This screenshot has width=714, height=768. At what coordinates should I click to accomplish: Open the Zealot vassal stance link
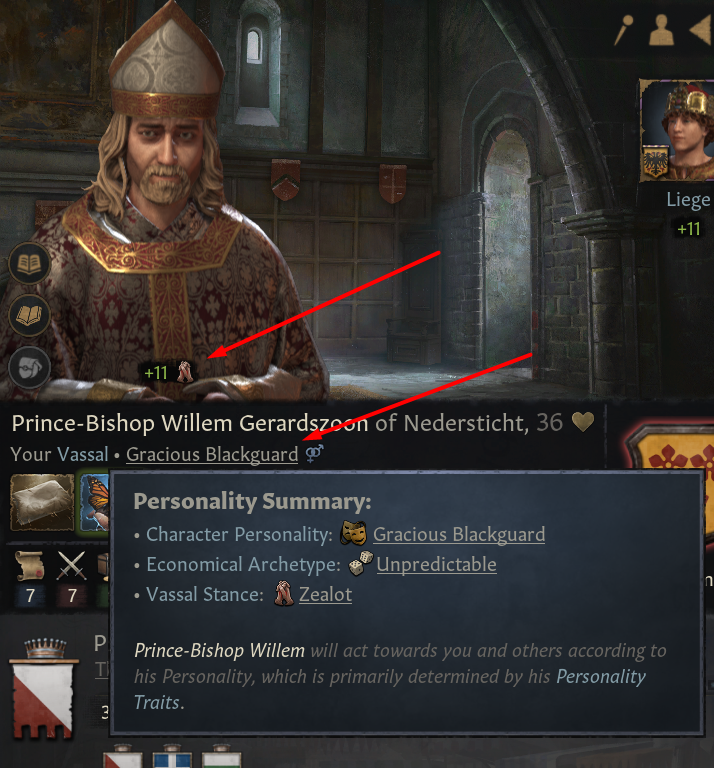coord(325,595)
